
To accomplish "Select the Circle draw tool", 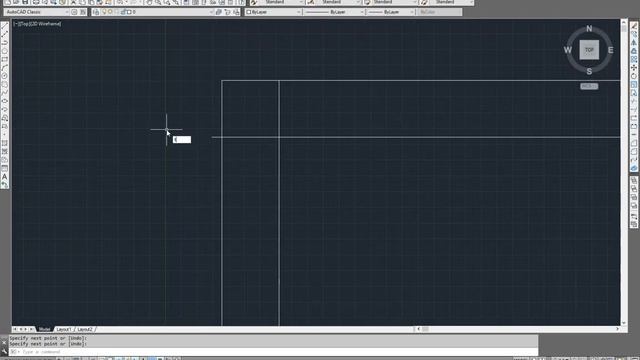I will coord(4,76).
